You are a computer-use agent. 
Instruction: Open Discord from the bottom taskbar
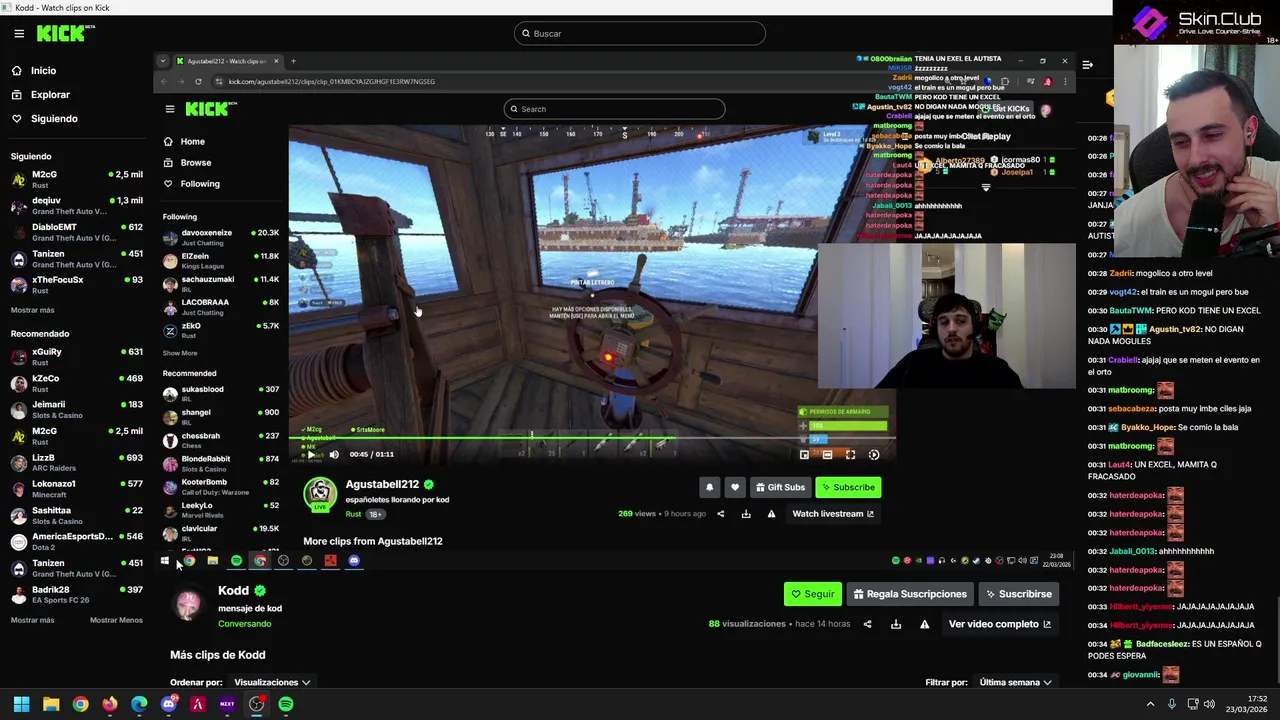pos(168,704)
